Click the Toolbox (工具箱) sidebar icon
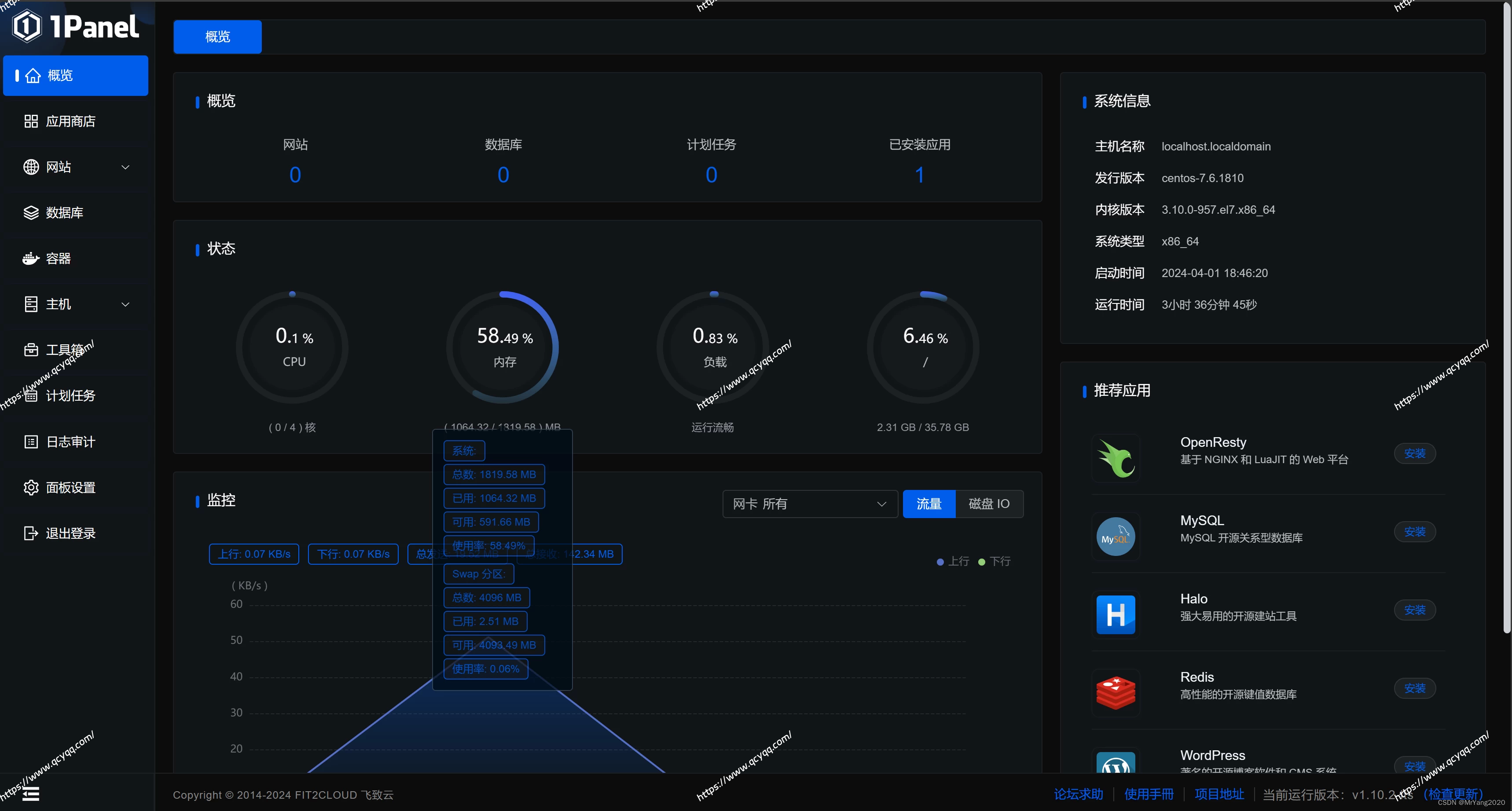This screenshot has width=1512, height=811. click(x=31, y=350)
